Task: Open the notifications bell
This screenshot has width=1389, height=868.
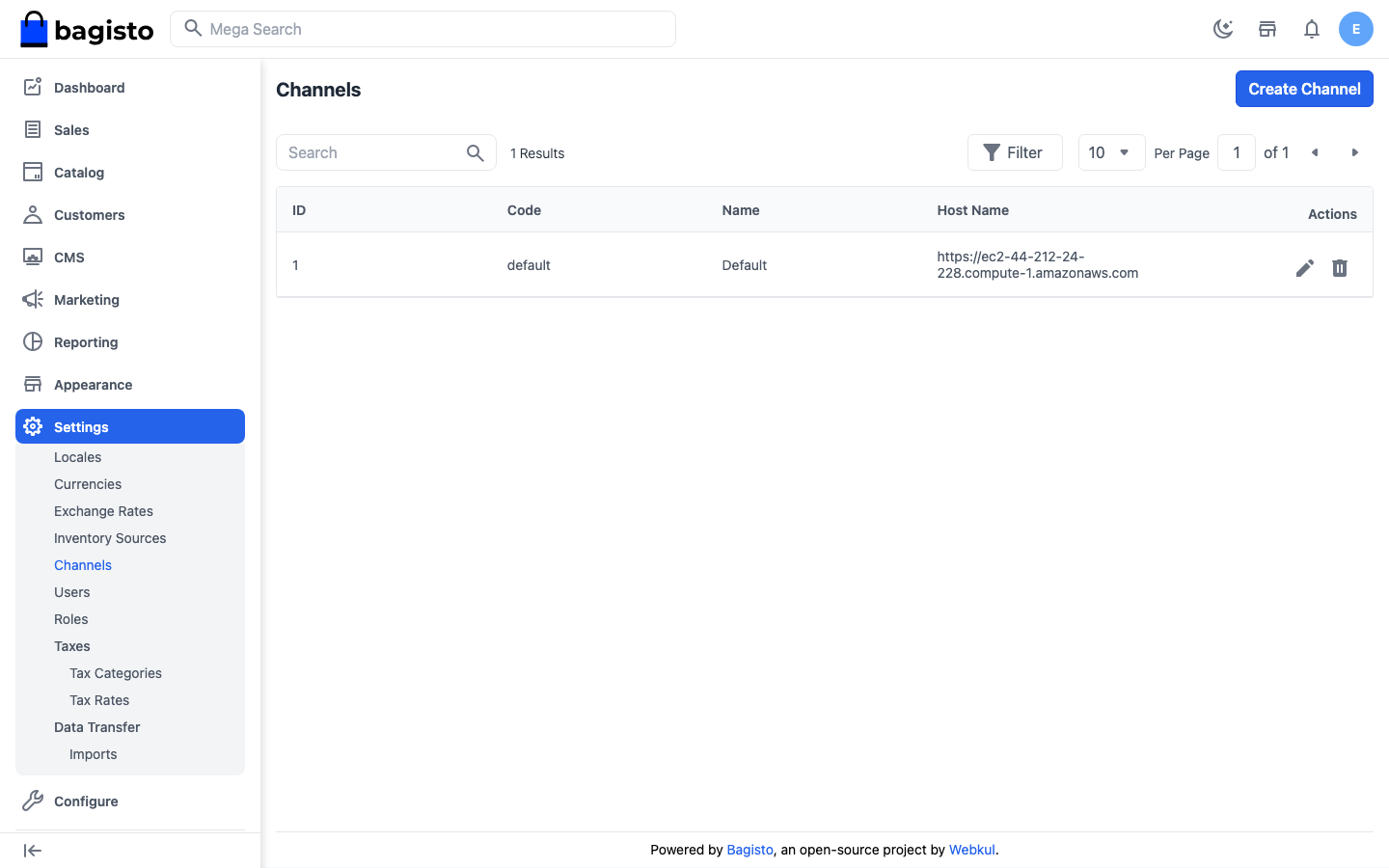Action: (1312, 29)
